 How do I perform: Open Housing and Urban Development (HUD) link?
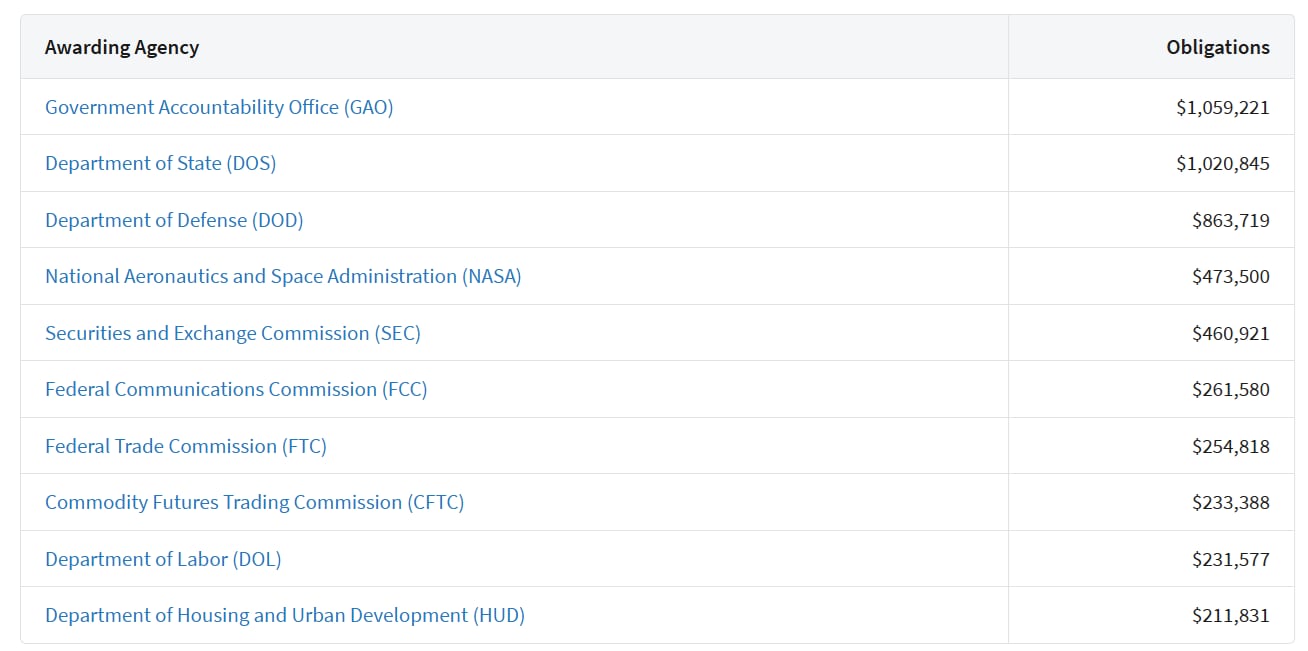[285, 615]
